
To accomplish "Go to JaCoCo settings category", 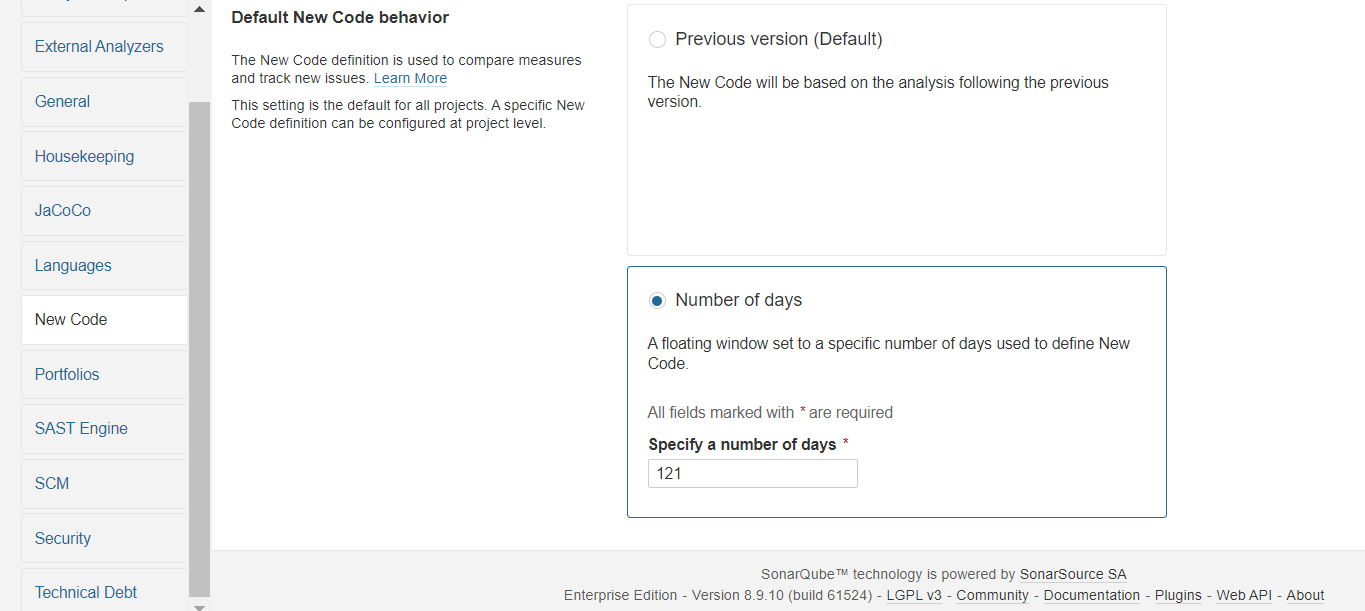I will 63,211.
